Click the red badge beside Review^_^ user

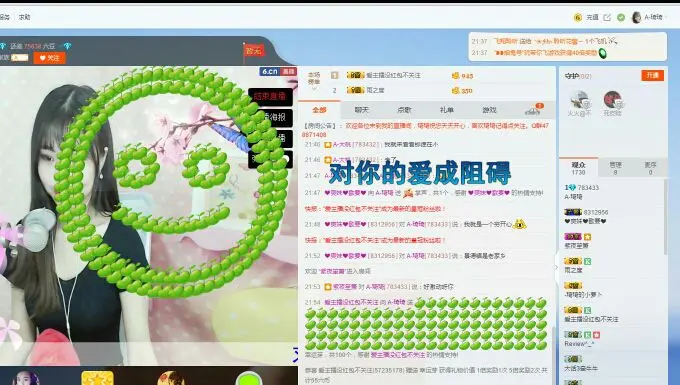coord(596,335)
